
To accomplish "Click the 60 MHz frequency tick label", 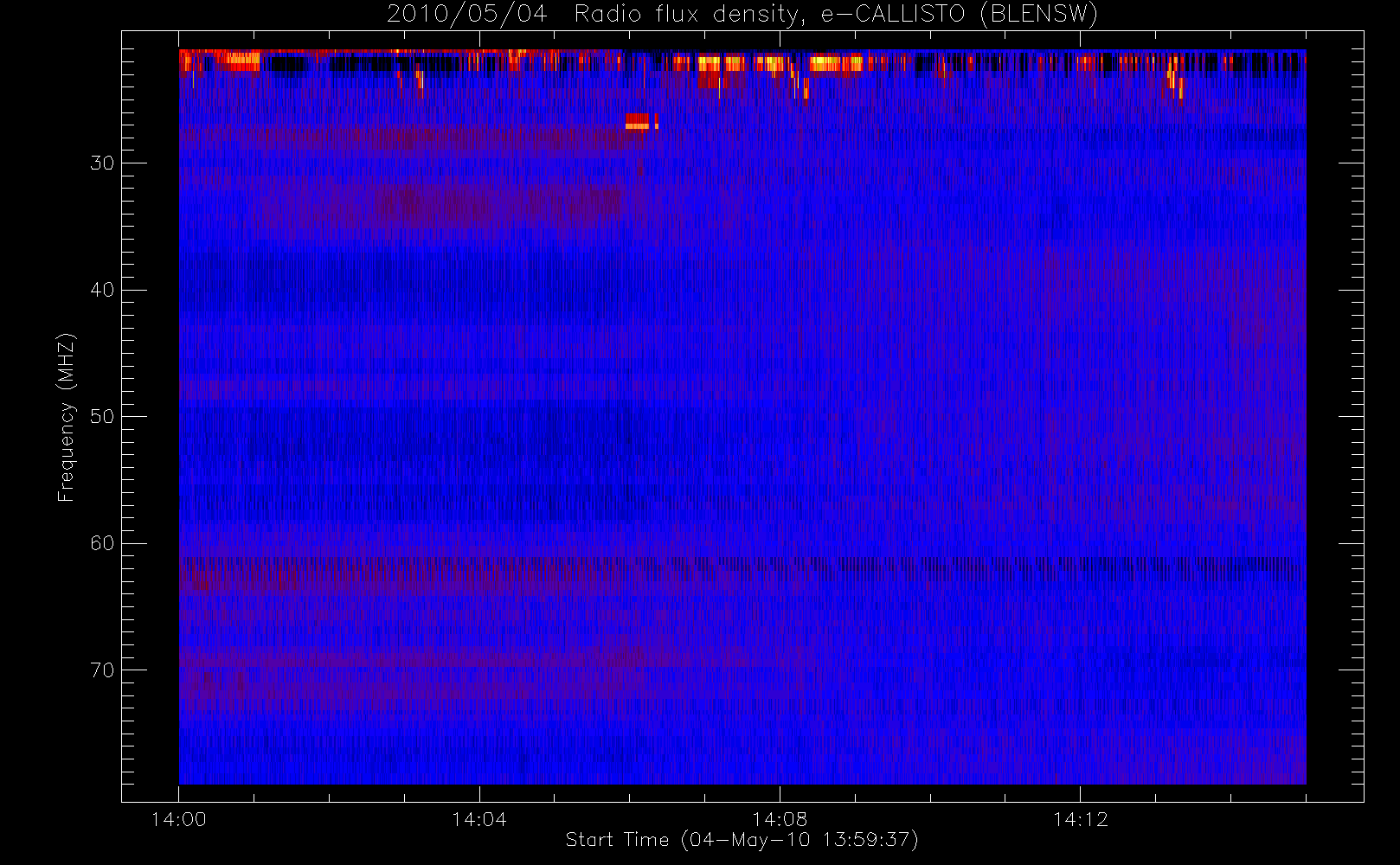I will click(x=102, y=543).
